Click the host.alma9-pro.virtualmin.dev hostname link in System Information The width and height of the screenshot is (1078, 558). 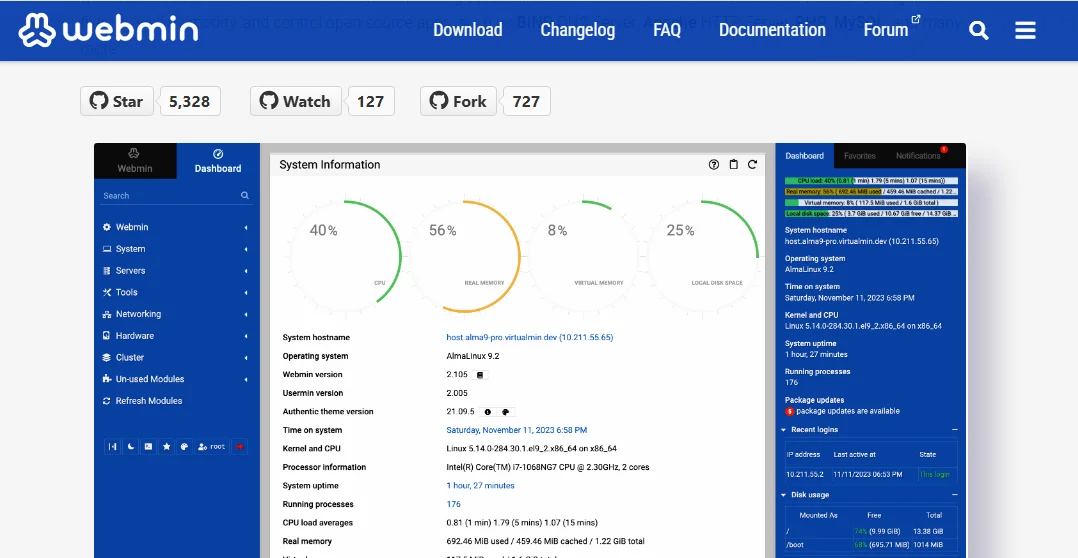pos(529,337)
